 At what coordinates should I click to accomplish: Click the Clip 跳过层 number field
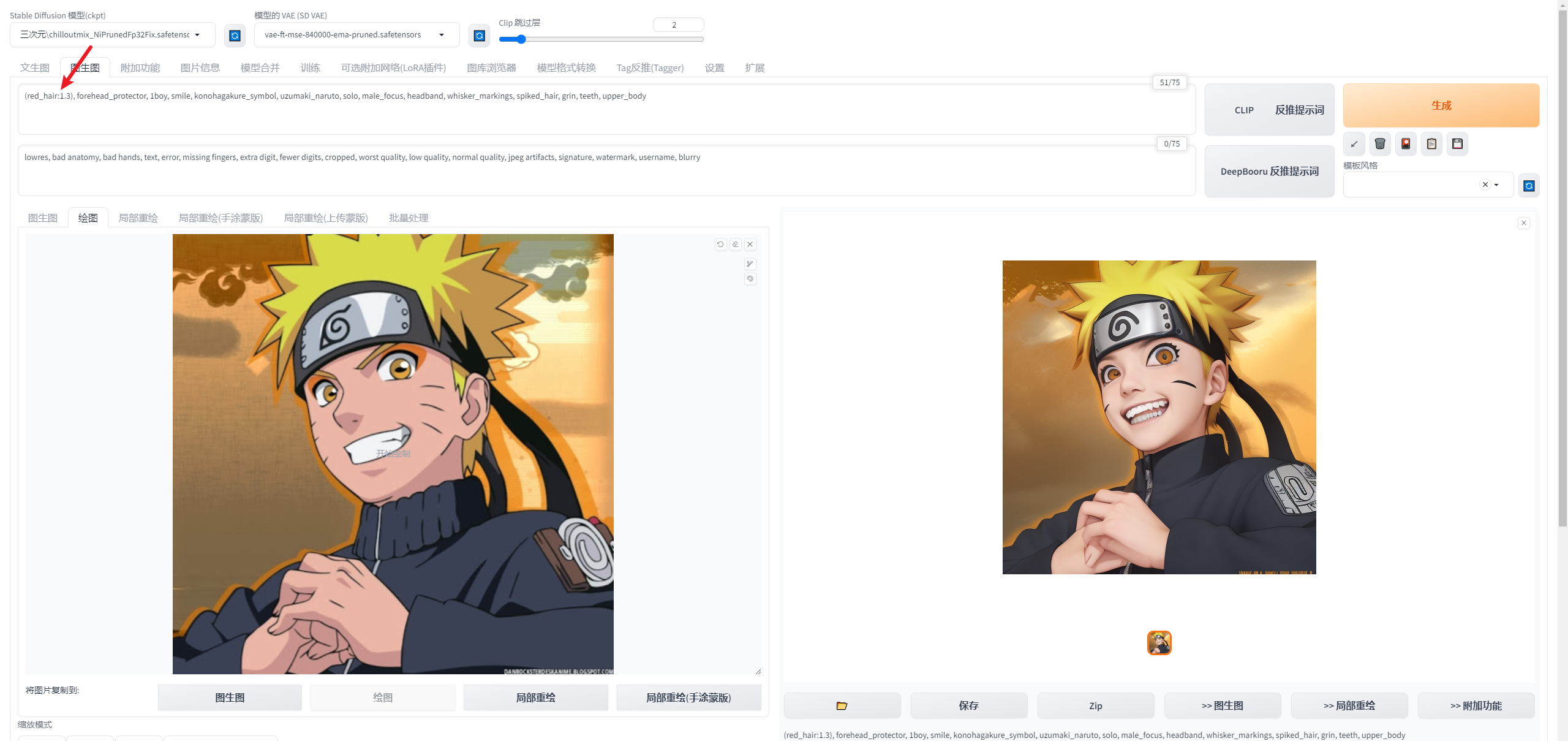pyautogui.click(x=679, y=25)
